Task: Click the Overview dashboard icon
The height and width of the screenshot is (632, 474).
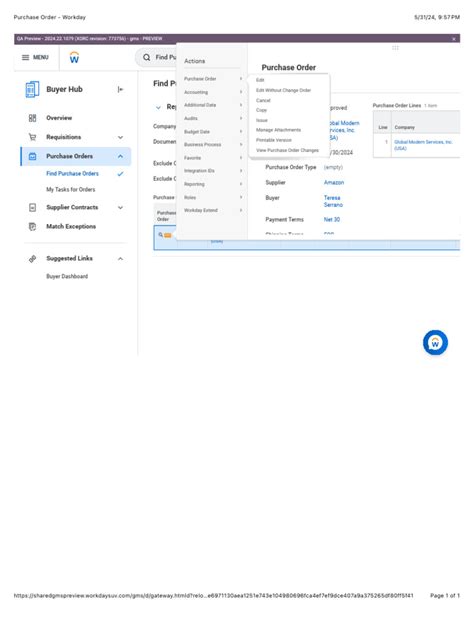Action: click(x=32, y=118)
